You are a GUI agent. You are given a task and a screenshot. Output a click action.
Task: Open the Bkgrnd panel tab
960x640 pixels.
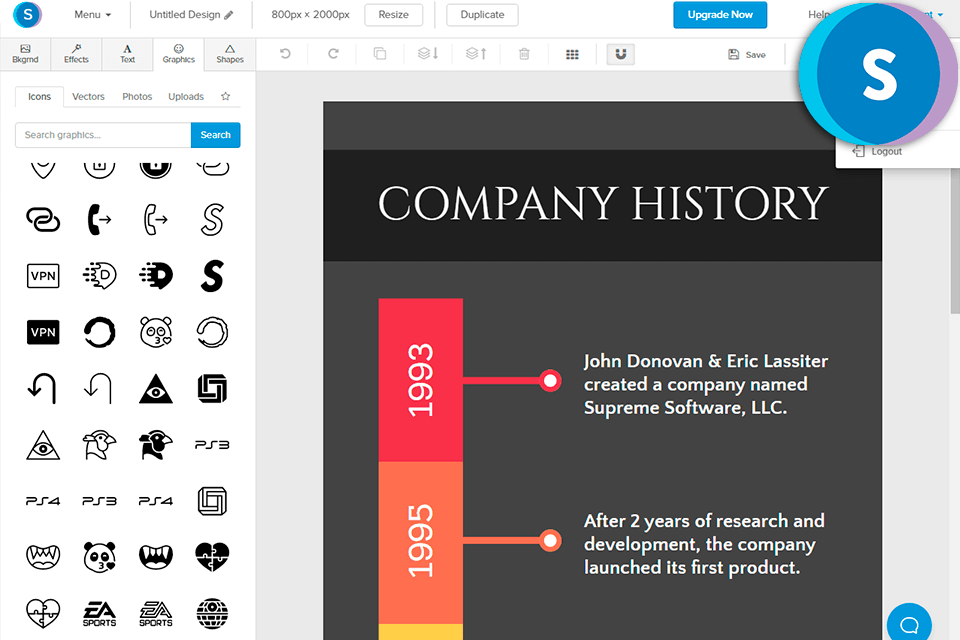click(x=25, y=54)
